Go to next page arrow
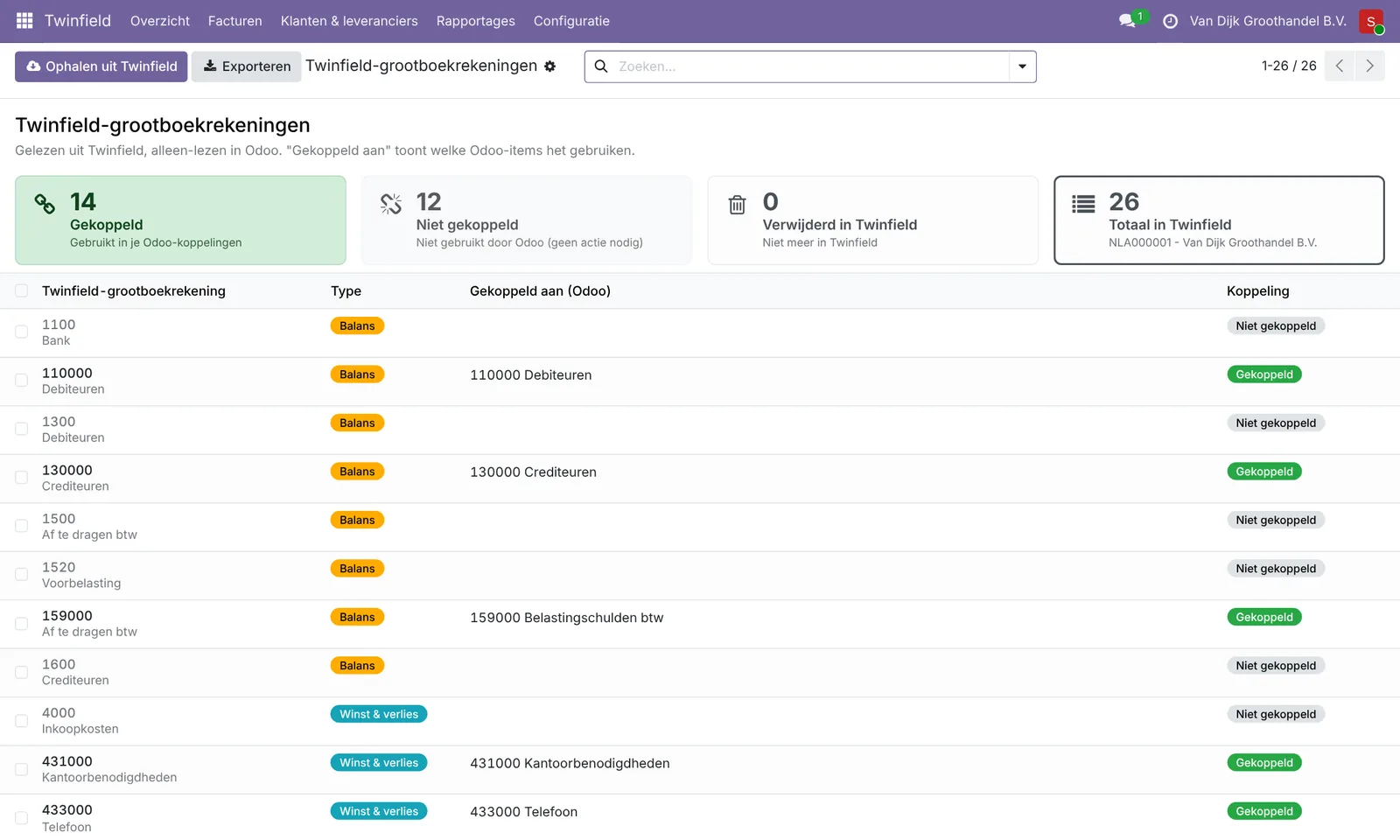The image size is (1400, 840). click(x=1369, y=66)
